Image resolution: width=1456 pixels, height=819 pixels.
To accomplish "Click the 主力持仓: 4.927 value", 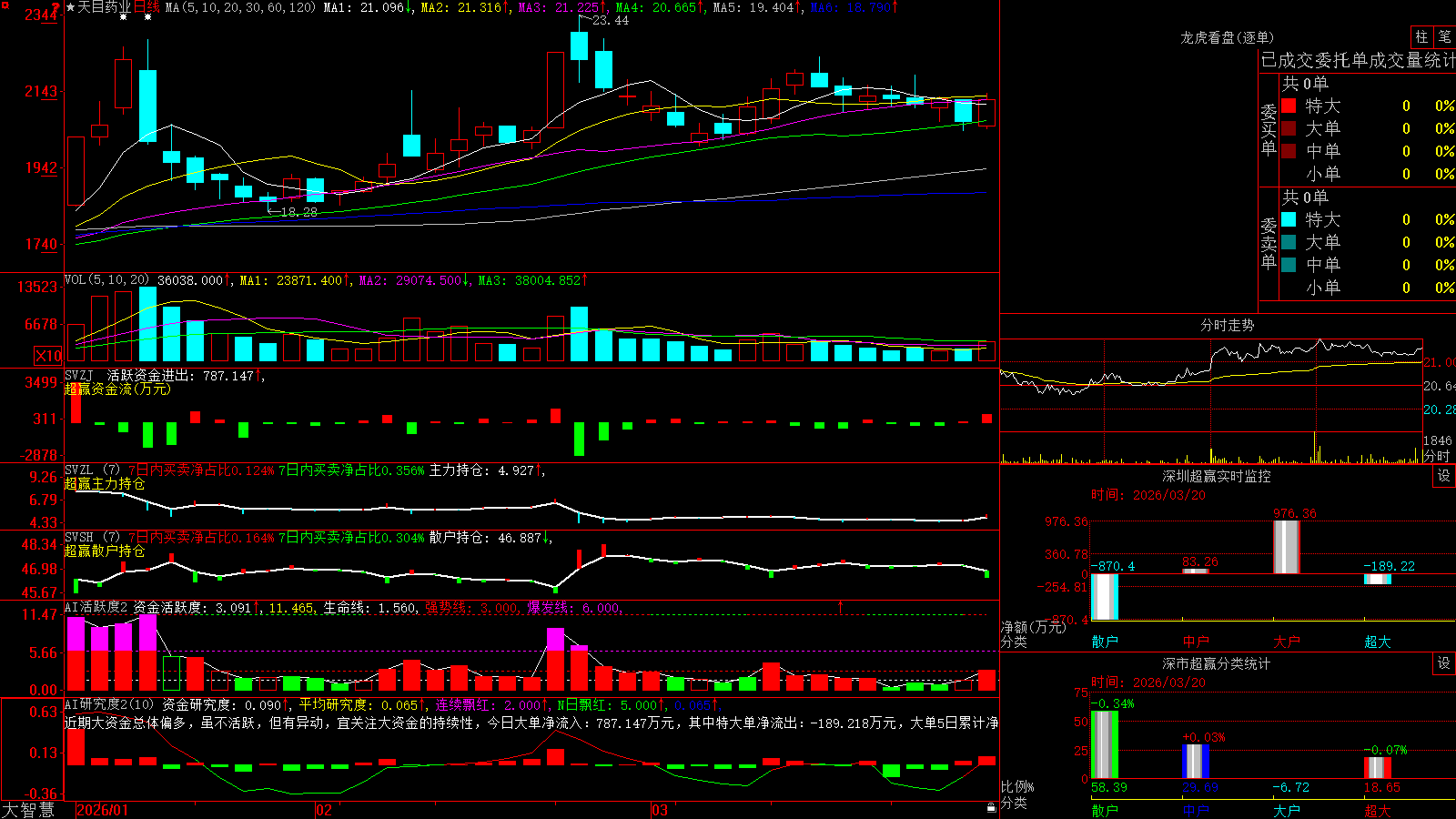I will (480, 470).
